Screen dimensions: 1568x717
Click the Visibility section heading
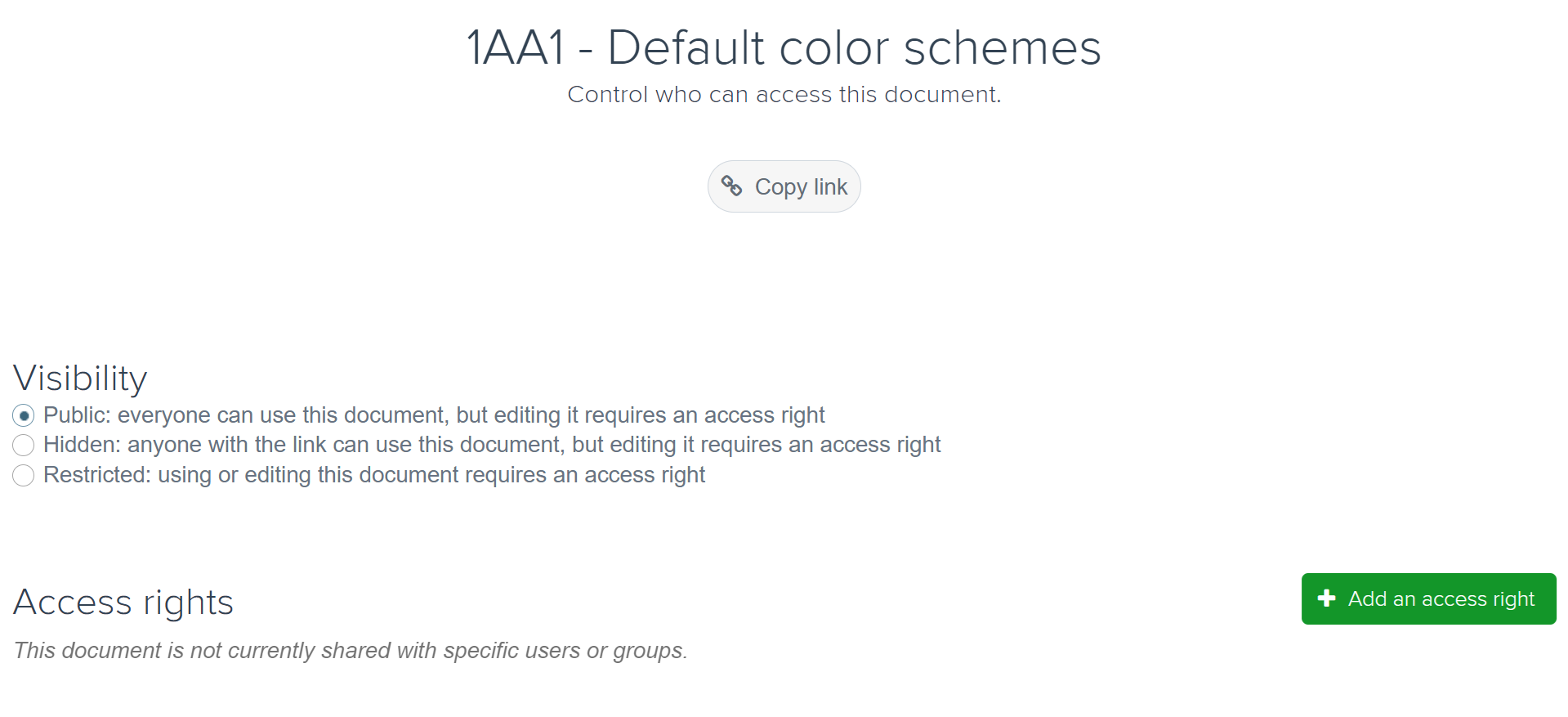coord(79,378)
